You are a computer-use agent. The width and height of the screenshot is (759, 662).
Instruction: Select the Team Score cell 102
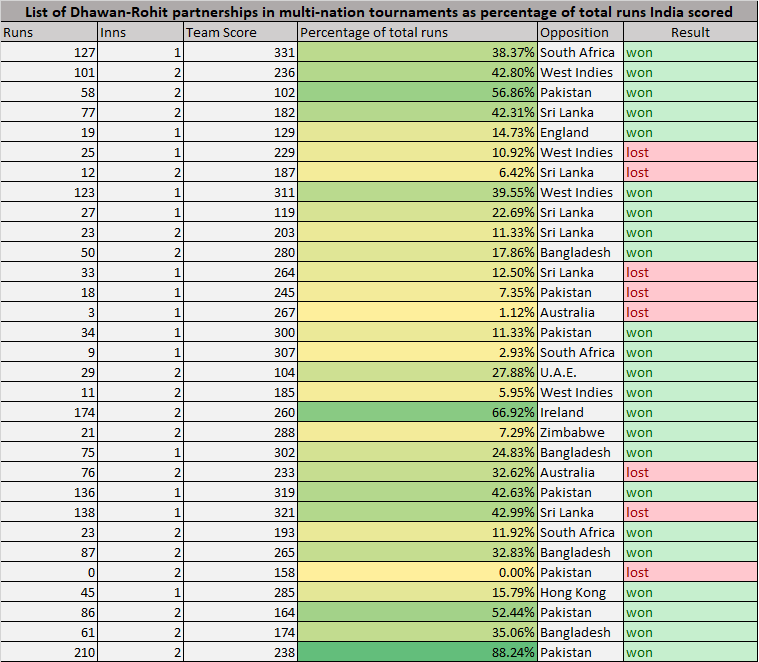pyautogui.click(x=241, y=92)
